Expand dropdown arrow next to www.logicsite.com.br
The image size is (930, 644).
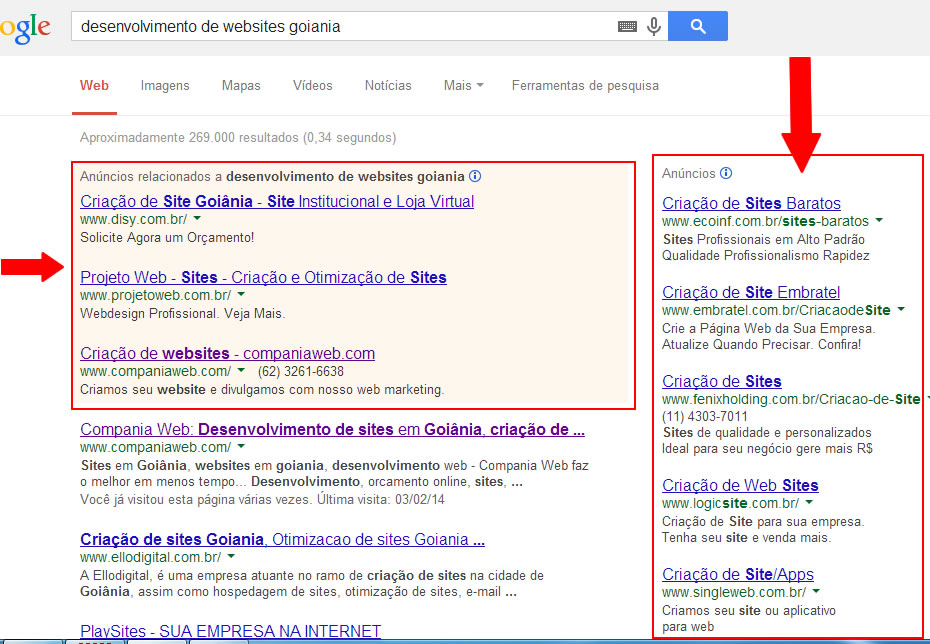[x=809, y=503]
